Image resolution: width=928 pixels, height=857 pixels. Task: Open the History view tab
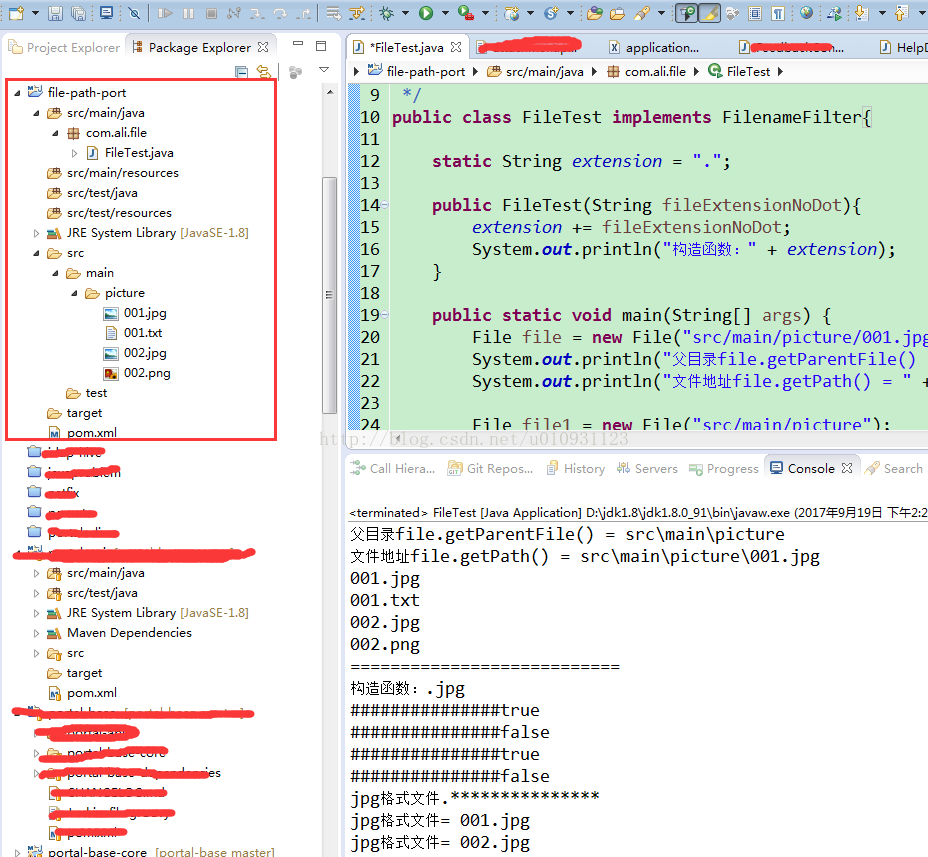tap(576, 469)
